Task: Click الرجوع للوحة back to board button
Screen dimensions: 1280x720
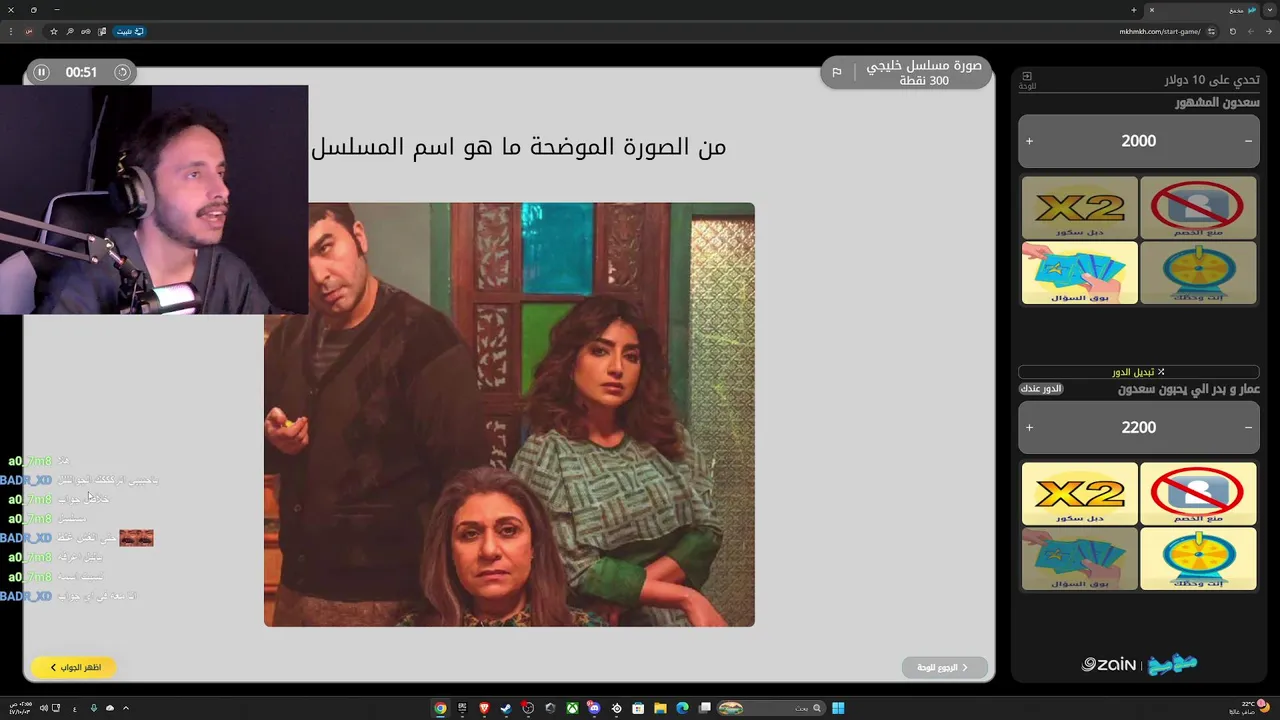Action: pyautogui.click(x=944, y=667)
